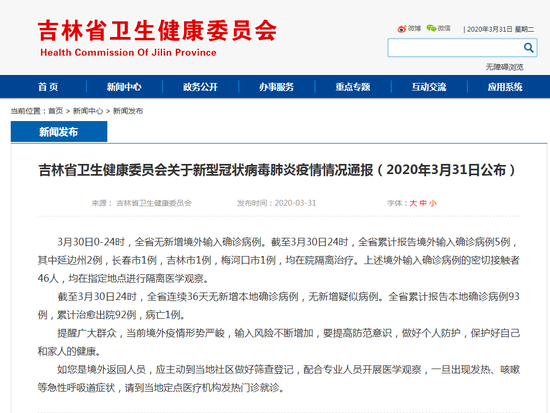Click the WeChat icon in header

[x=431, y=28]
